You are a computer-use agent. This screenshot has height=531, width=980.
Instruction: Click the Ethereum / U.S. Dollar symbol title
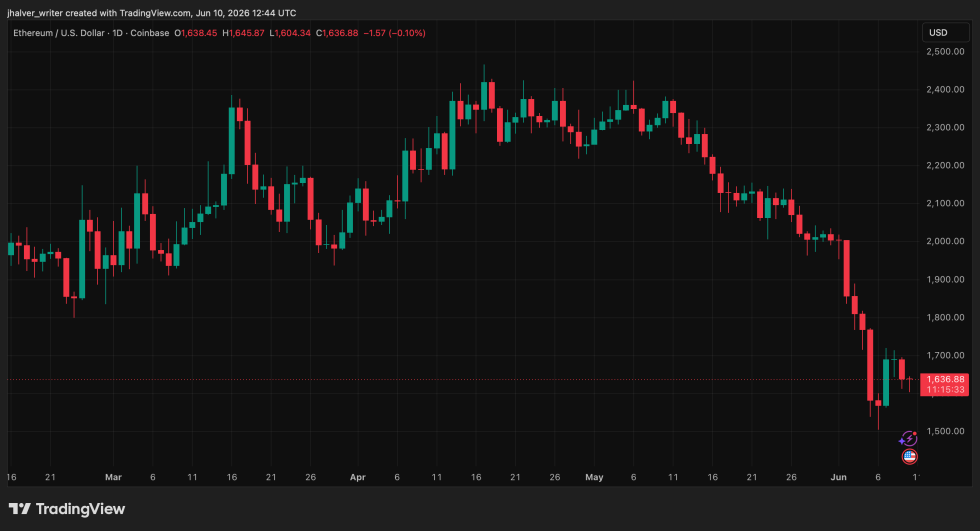click(60, 33)
